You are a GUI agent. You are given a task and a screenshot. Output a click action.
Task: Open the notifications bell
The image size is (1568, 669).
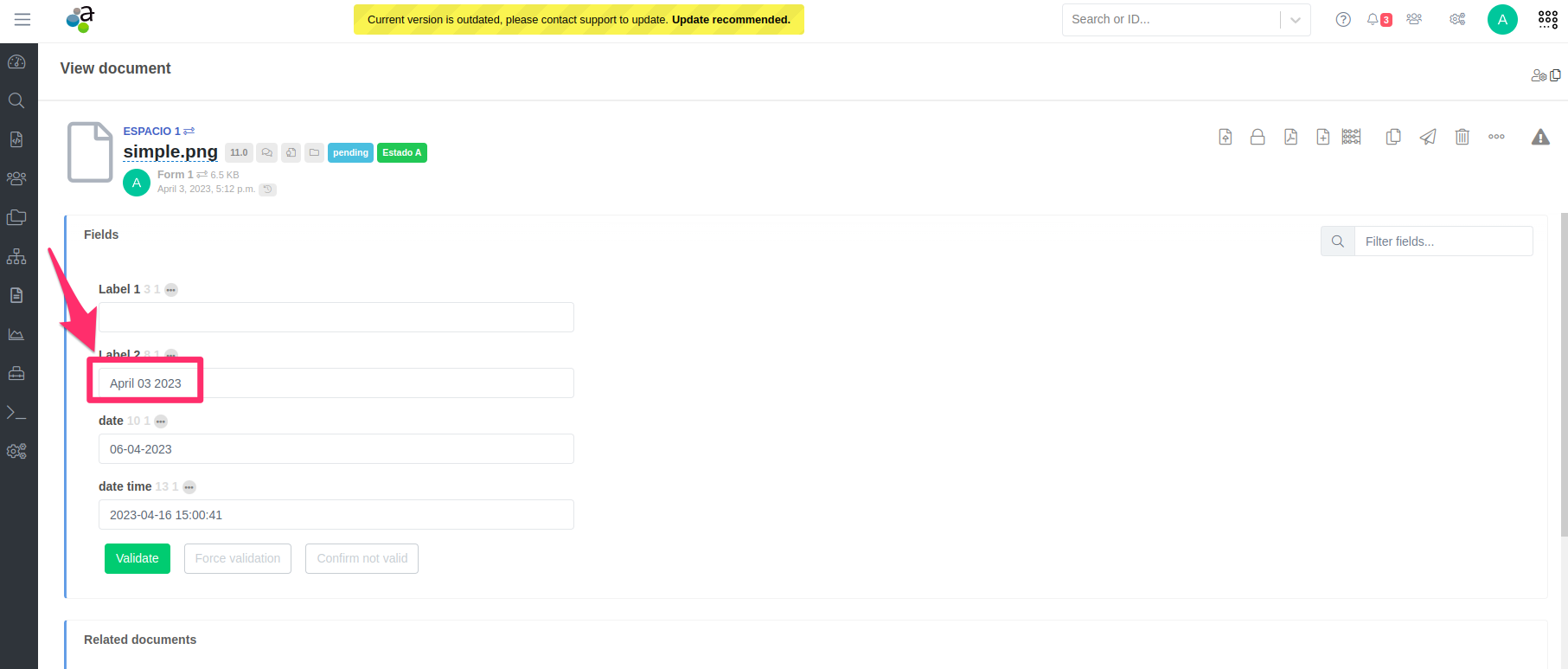1373,19
